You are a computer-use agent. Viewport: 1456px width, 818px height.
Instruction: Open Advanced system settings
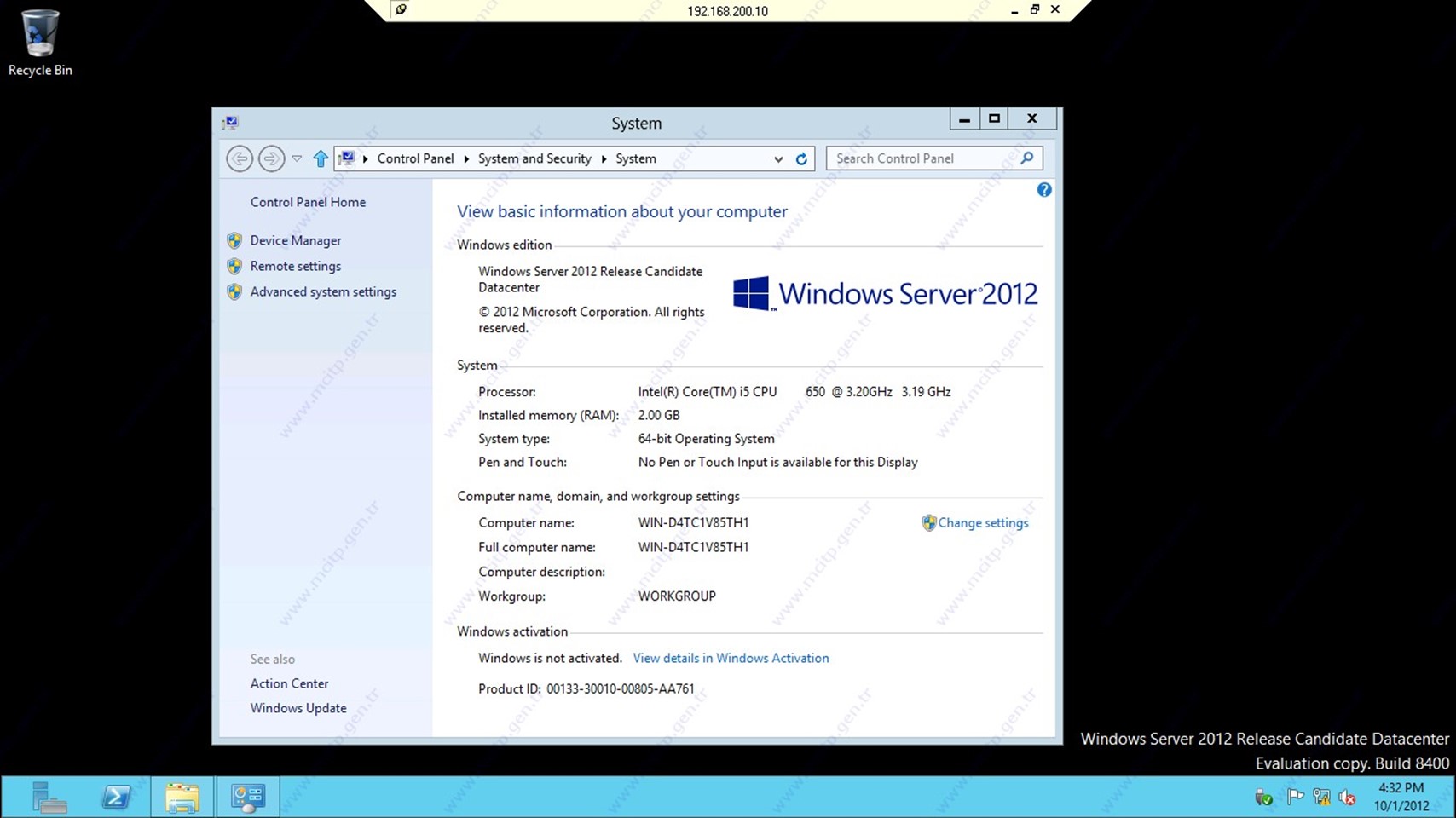(323, 291)
